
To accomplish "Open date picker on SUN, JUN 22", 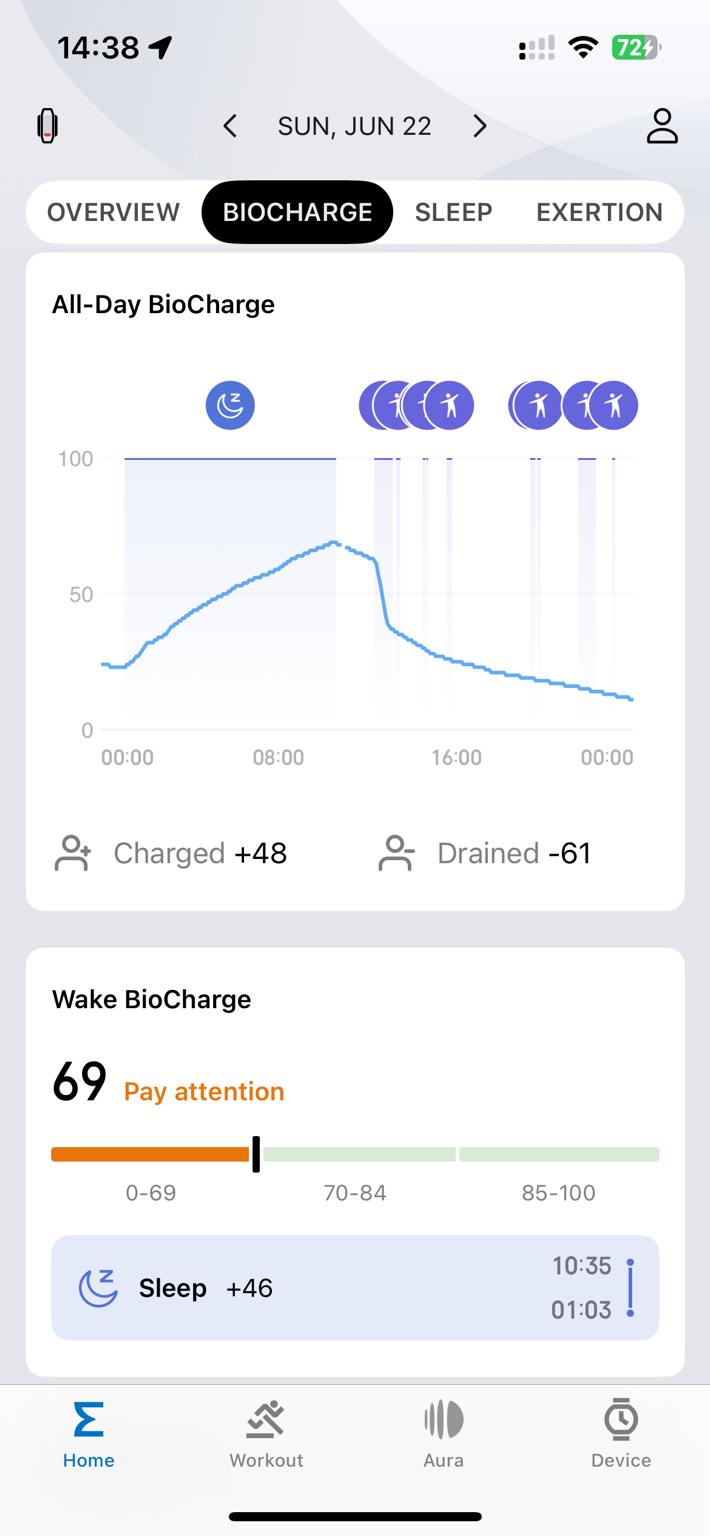I will [x=355, y=126].
